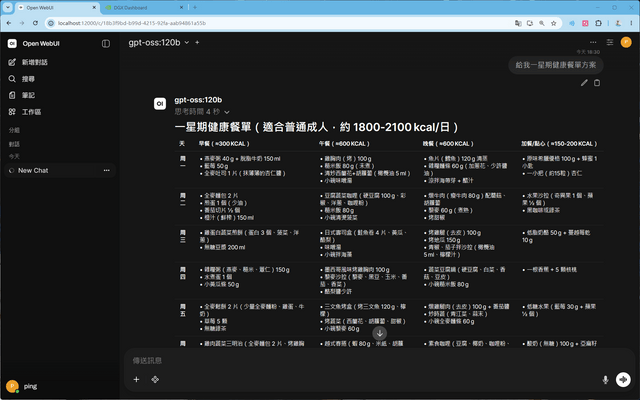
Task: Open the translate page icon
Action: (x=518, y=23)
